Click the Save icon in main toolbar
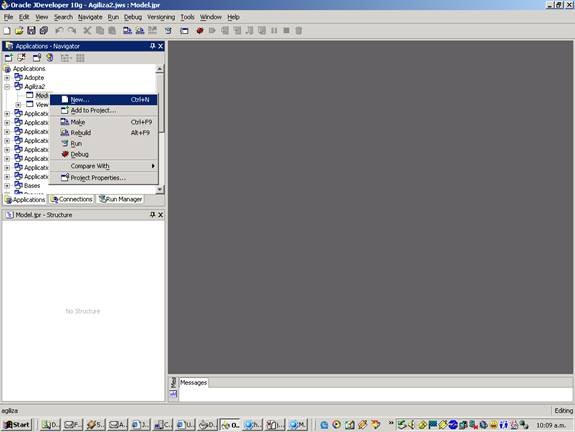Viewport: 575px width, 432px height. click(32, 30)
